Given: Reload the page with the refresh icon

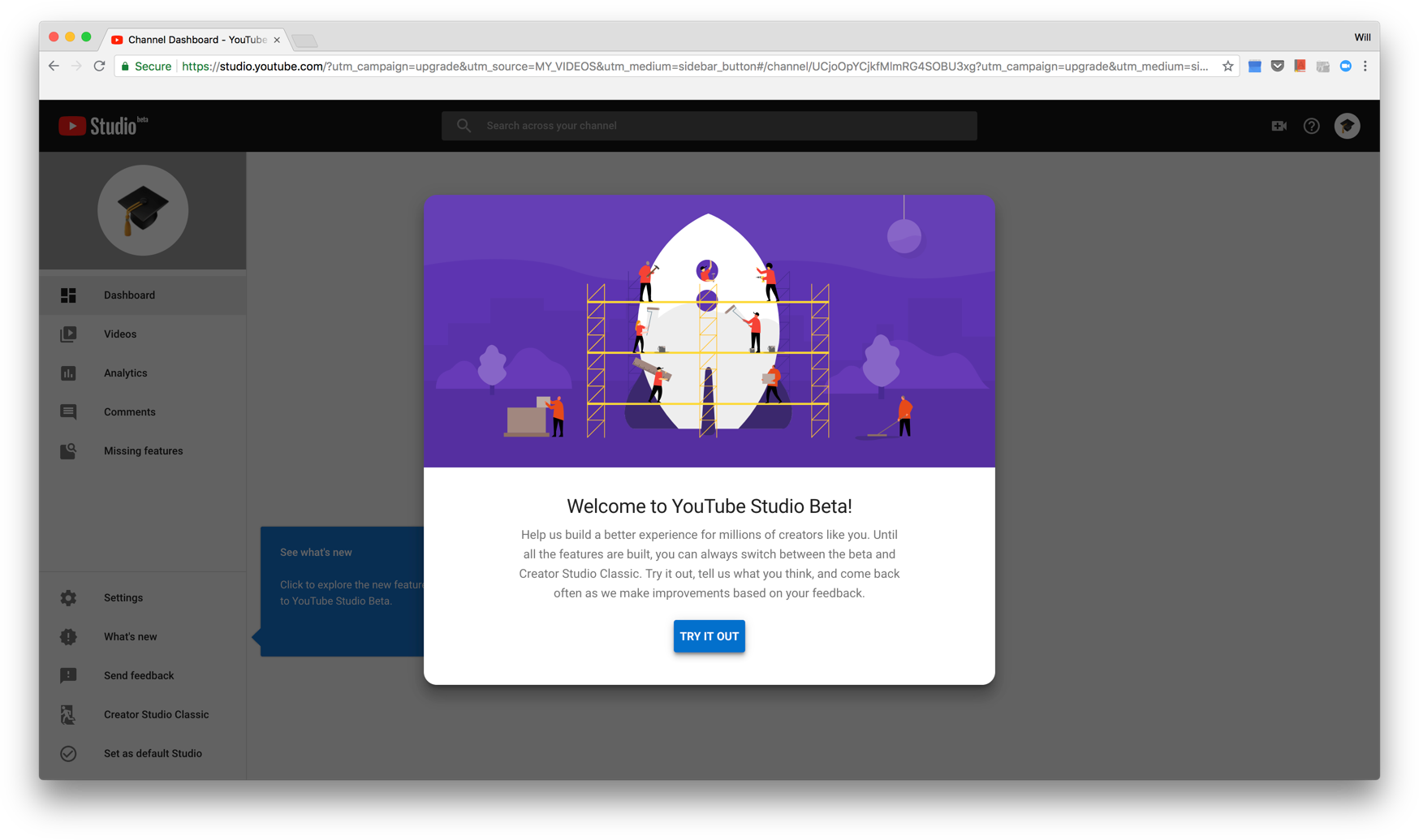Looking at the screenshot, I should click(99, 67).
